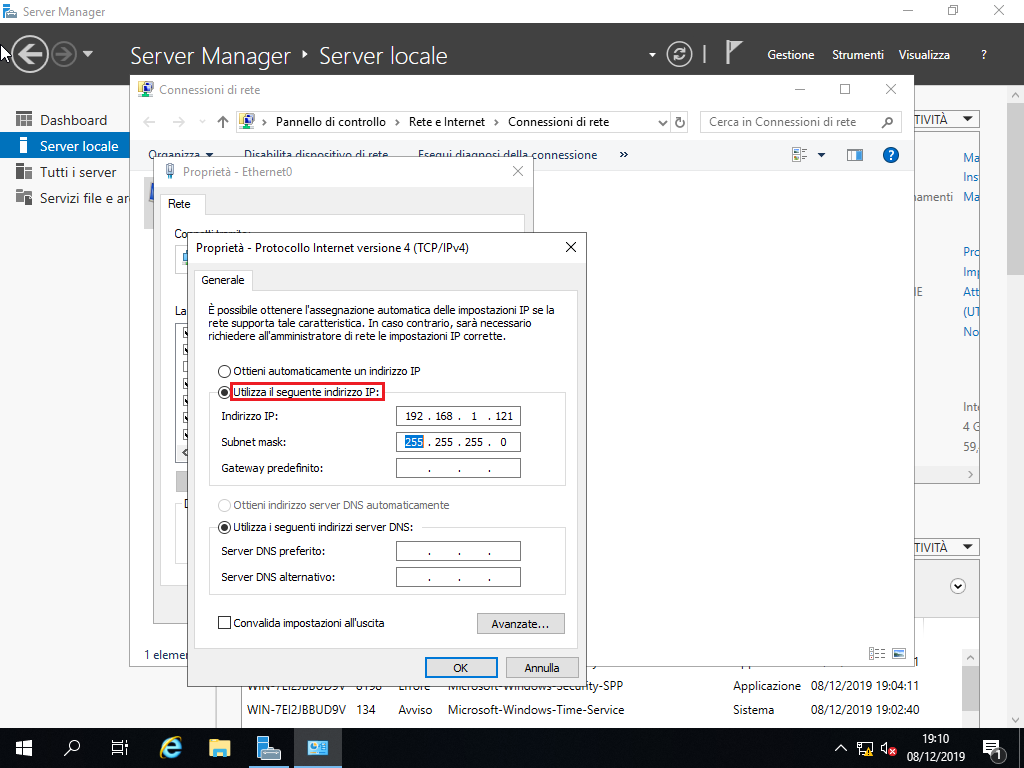1024x768 pixels.
Task: Click the Server DNS preferito input field
Action: (458, 551)
